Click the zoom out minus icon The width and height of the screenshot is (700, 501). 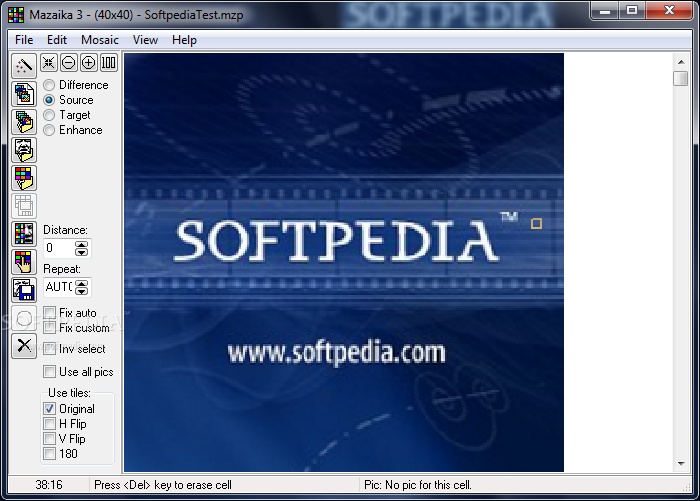[x=69, y=63]
